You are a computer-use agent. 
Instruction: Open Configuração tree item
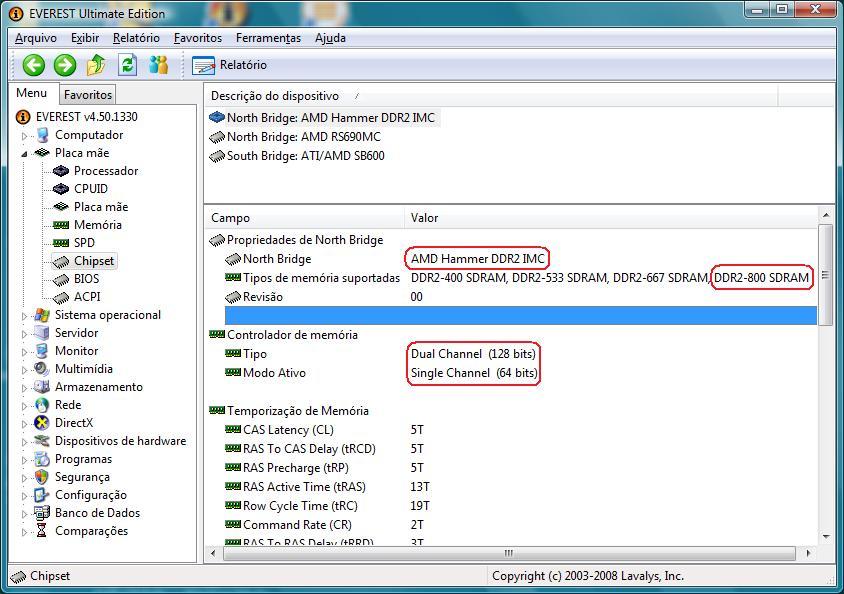[90, 495]
